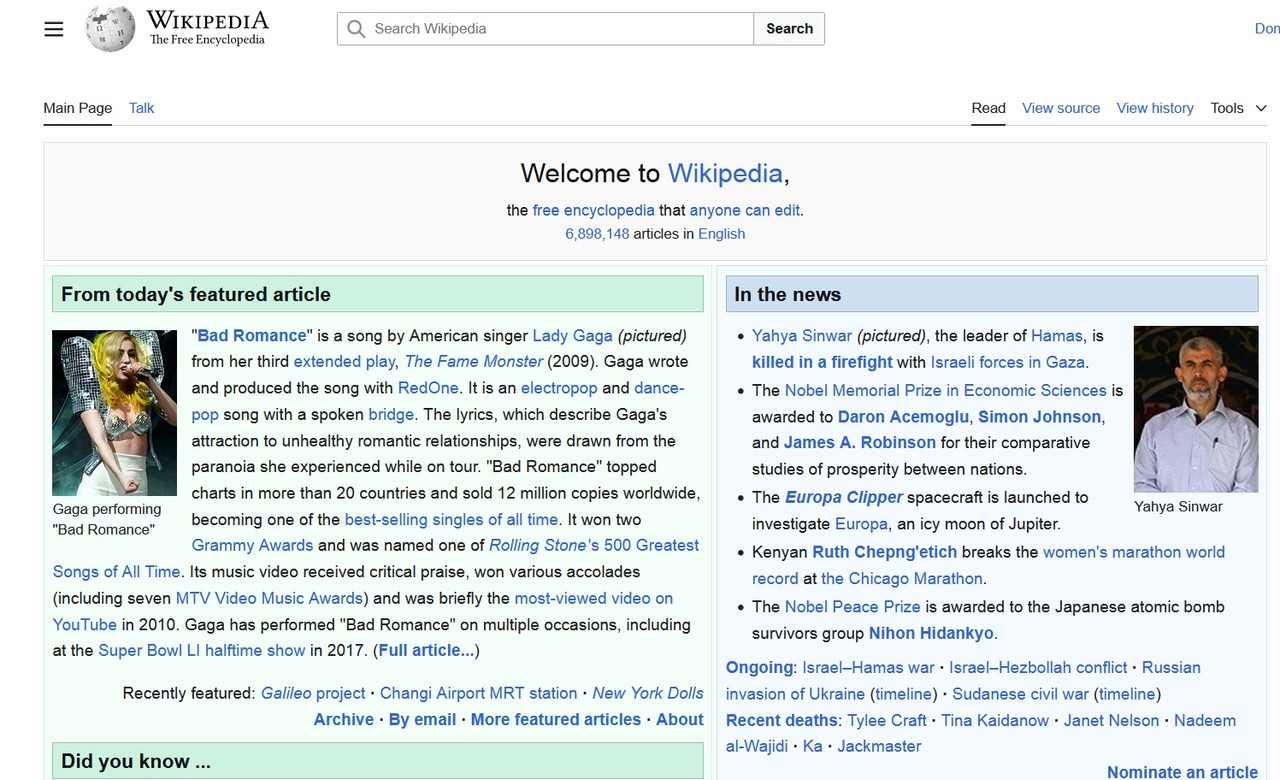
Task: Open the Yahya Sinwar news link
Action: click(x=802, y=335)
